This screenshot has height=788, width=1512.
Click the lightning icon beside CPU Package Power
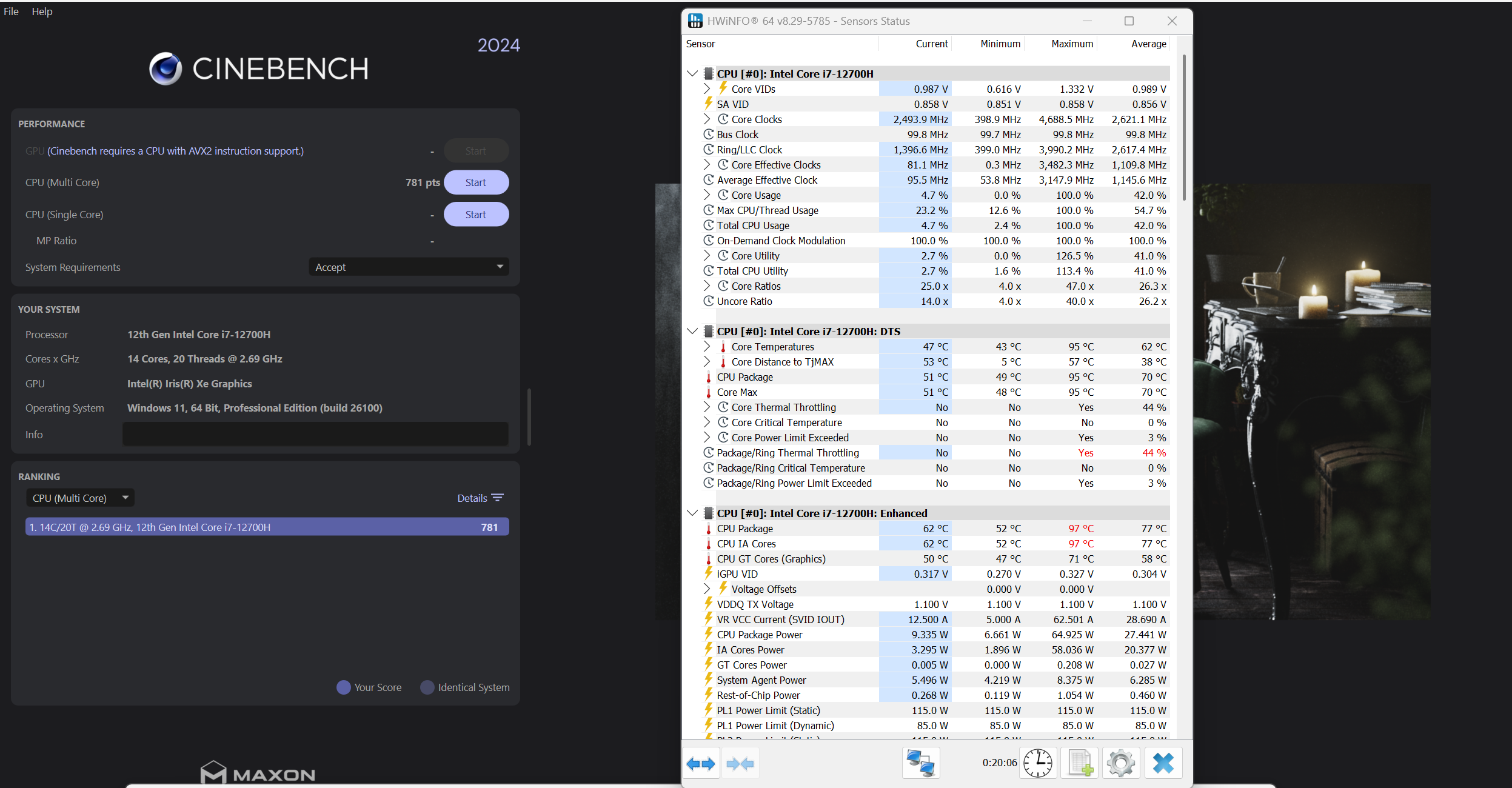(x=708, y=634)
